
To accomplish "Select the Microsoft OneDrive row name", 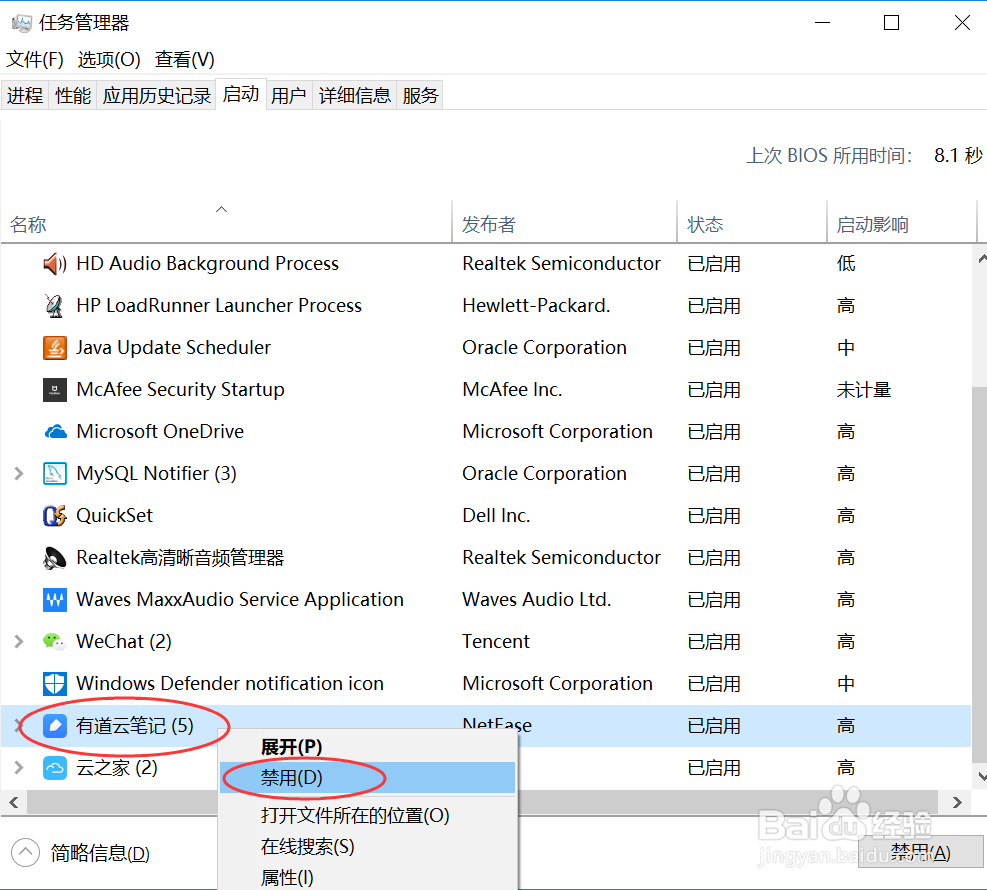I will [160, 432].
